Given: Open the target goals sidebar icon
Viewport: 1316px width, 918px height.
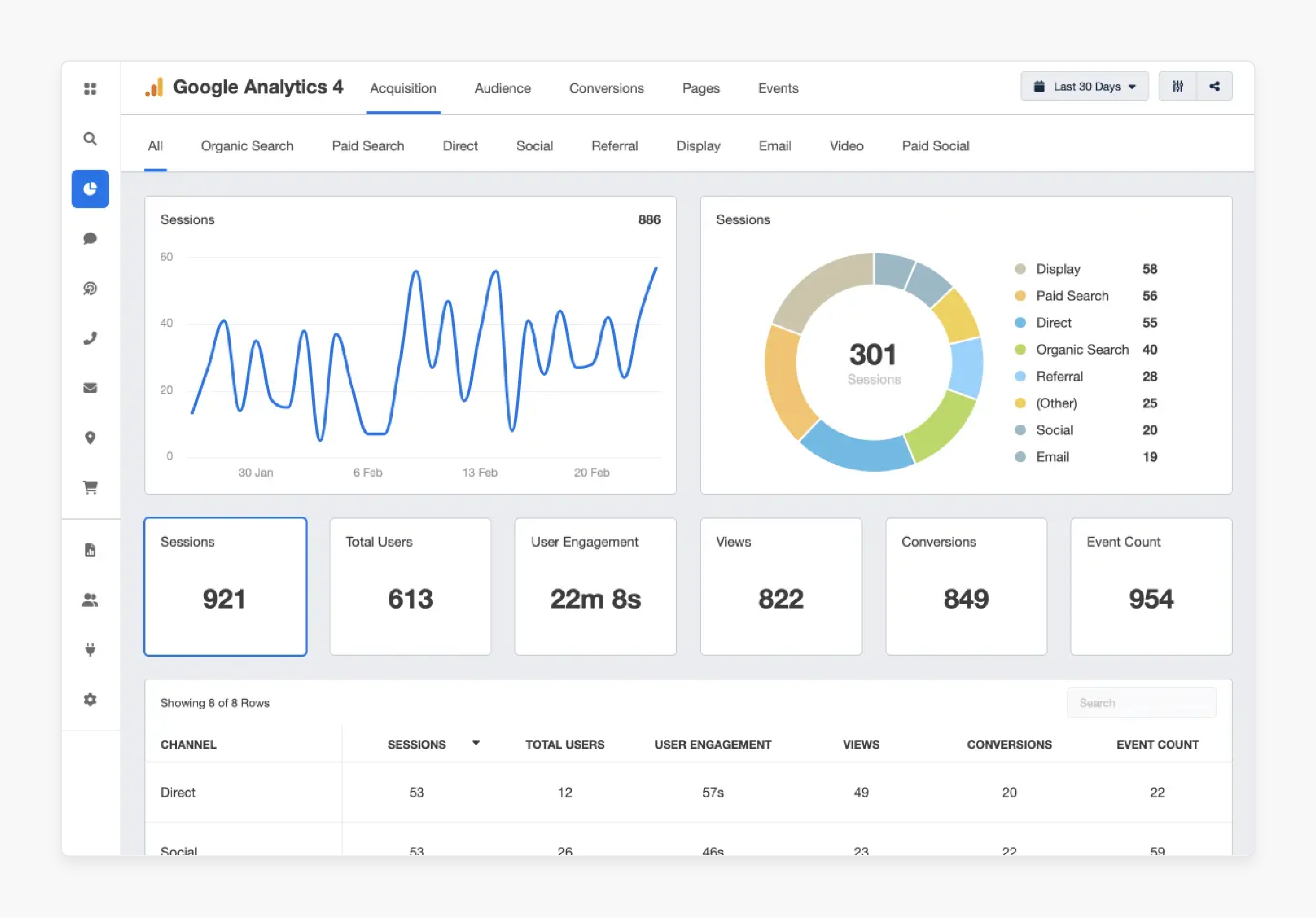Looking at the screenshot, I should pyautogui.click(x=90, y=288).
